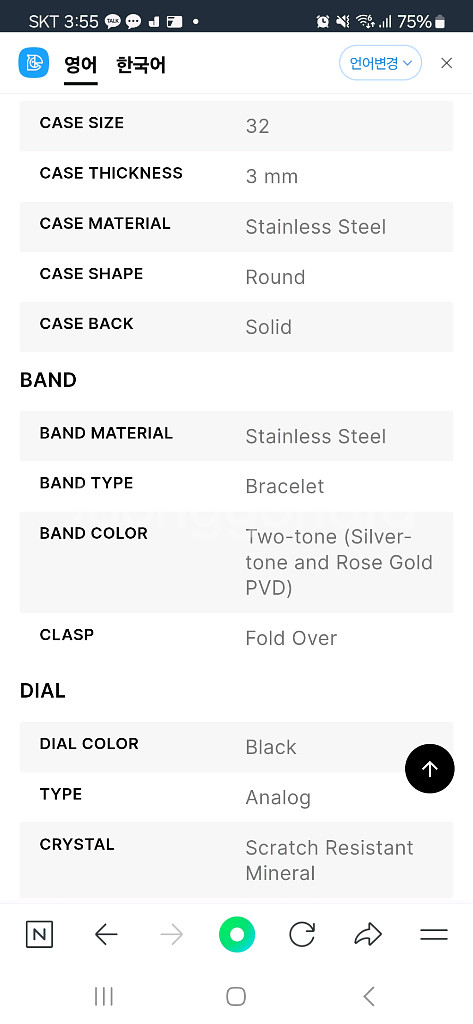Close the translation bar with X
473x1024 pixels.
(446, 63)
